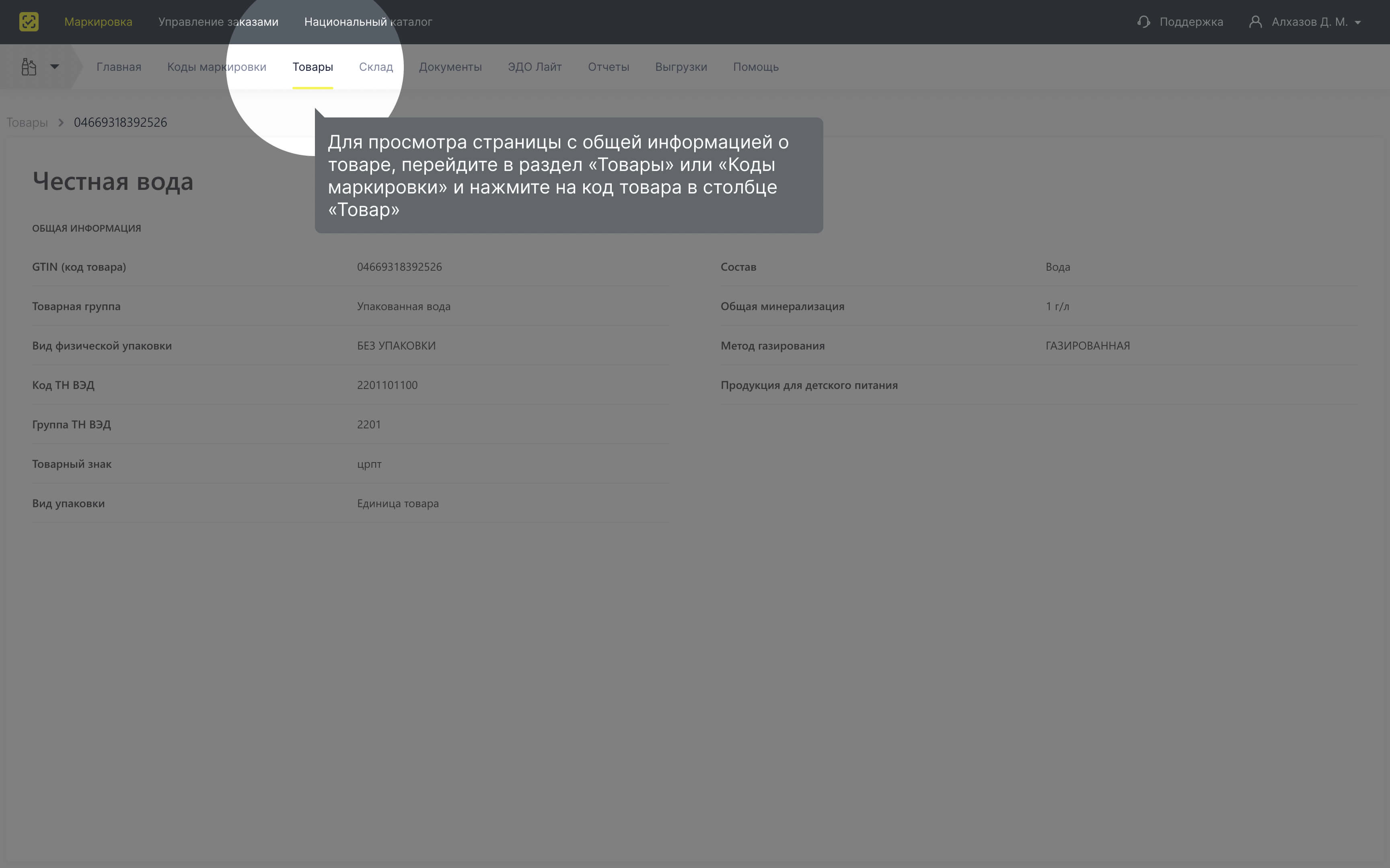Click the Метод газирования label
This screenshot has width=1390, height=868.
(x=773, y=346)
